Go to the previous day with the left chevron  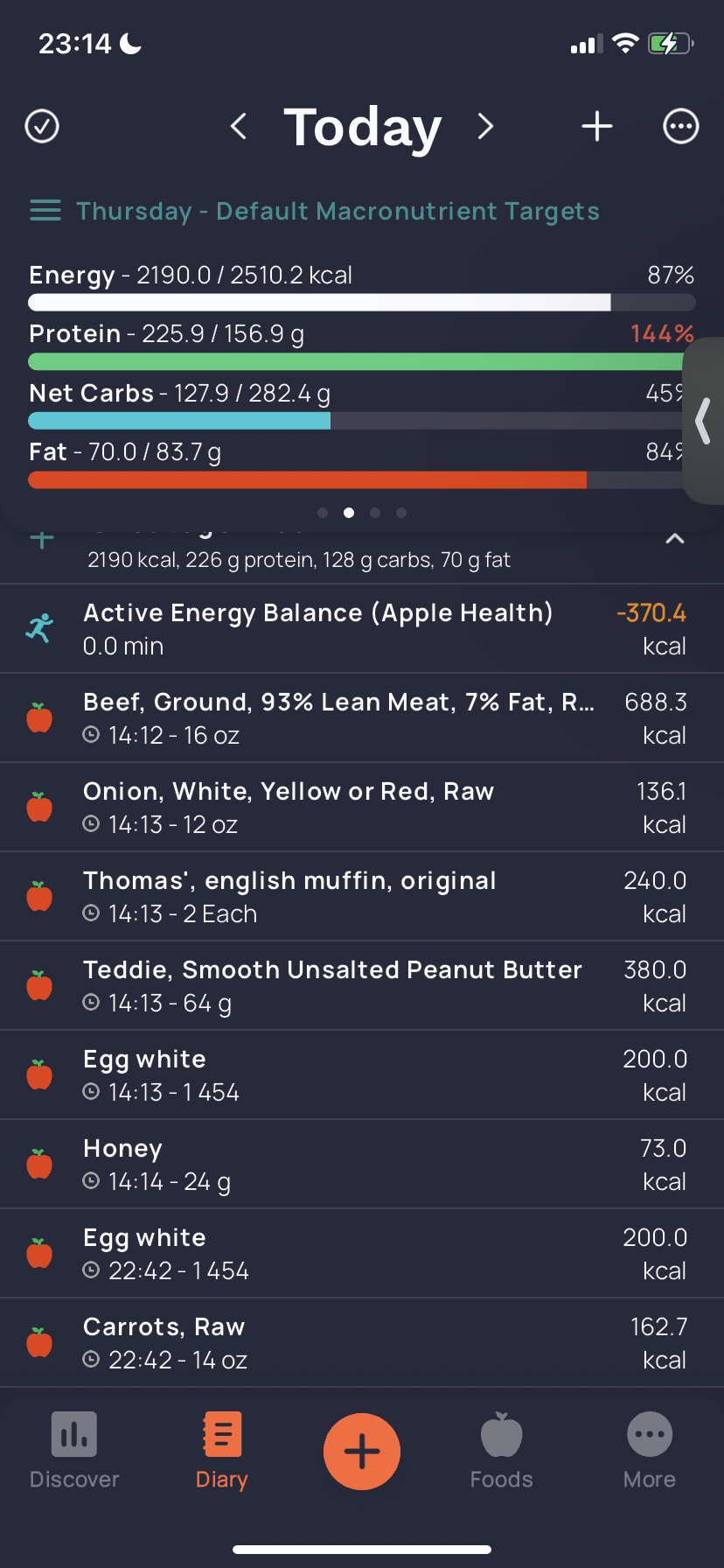[x=238, y=126]
